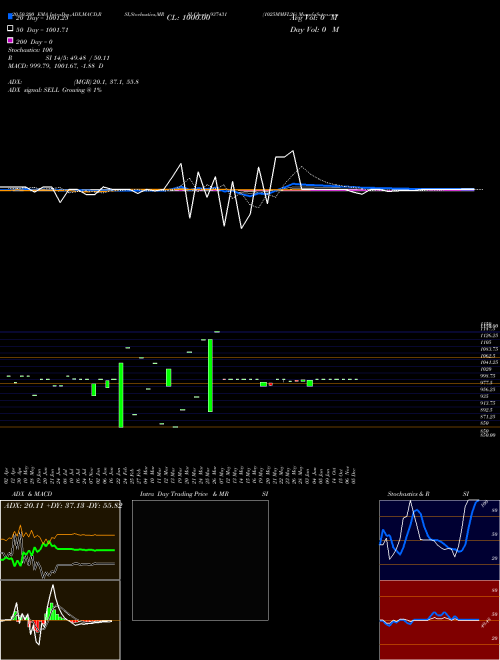This screenshot has height=660, width=500.
Task: Click the white 50 Day legend swatch
Action: point(10,28)
